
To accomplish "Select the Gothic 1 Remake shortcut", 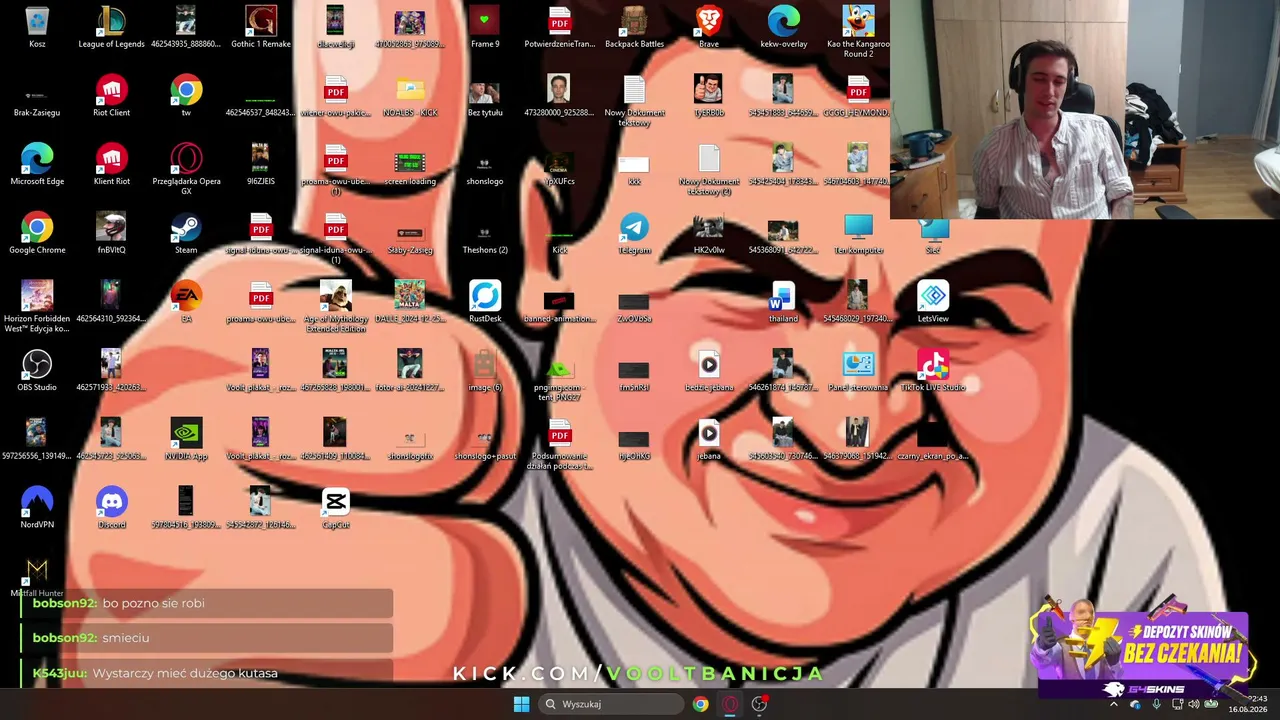I will coord(261,28).
